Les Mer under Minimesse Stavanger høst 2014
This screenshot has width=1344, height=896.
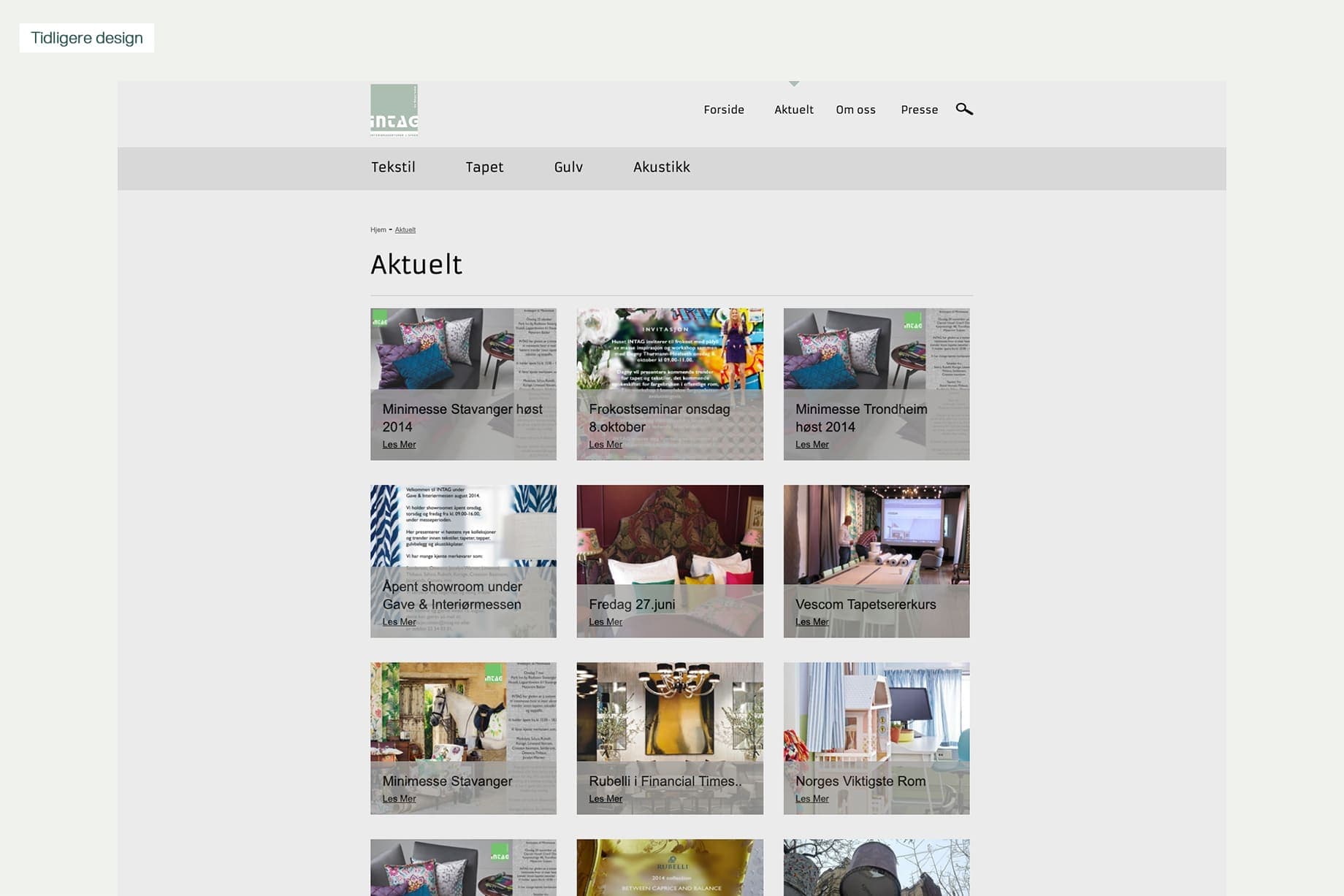click(x=399, y=445)
